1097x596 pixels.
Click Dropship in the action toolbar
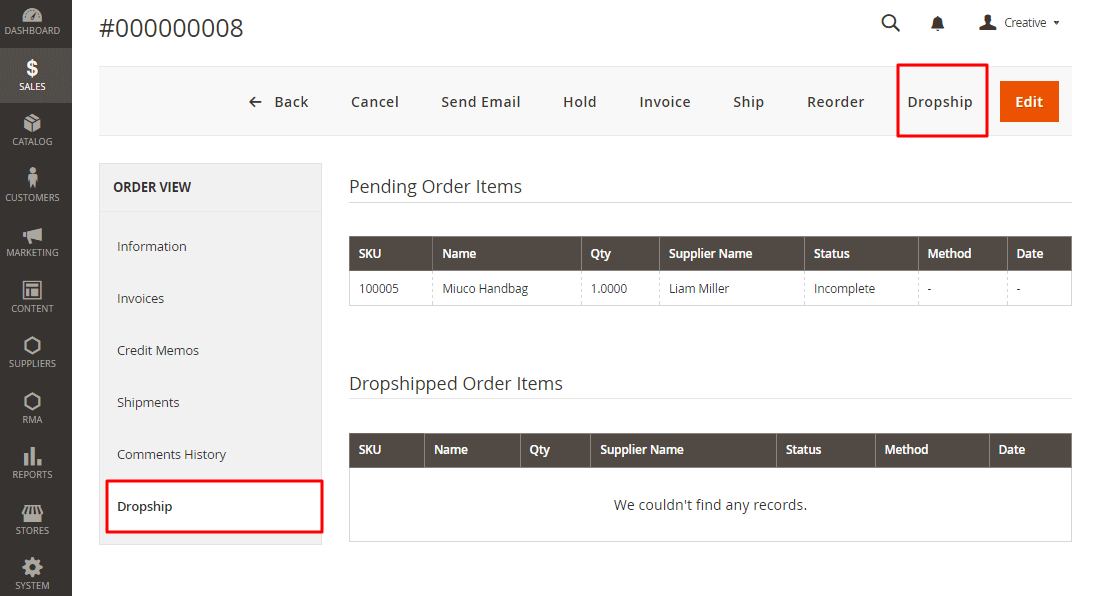tap(940, 102)
